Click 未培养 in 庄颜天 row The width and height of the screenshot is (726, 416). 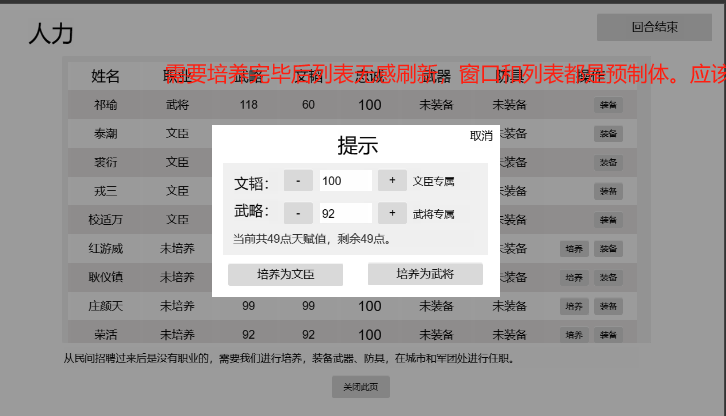[177, 306]
